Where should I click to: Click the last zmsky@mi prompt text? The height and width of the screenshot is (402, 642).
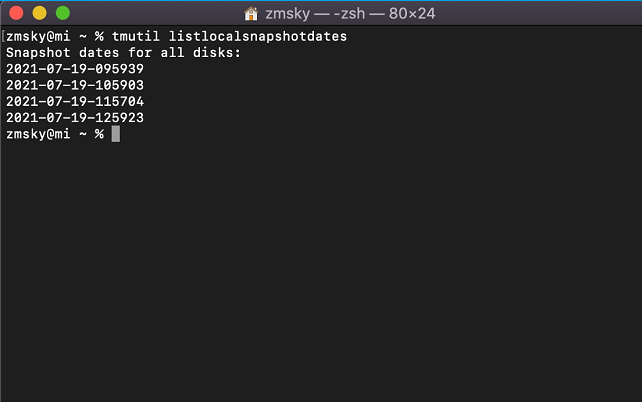[37, 134]
